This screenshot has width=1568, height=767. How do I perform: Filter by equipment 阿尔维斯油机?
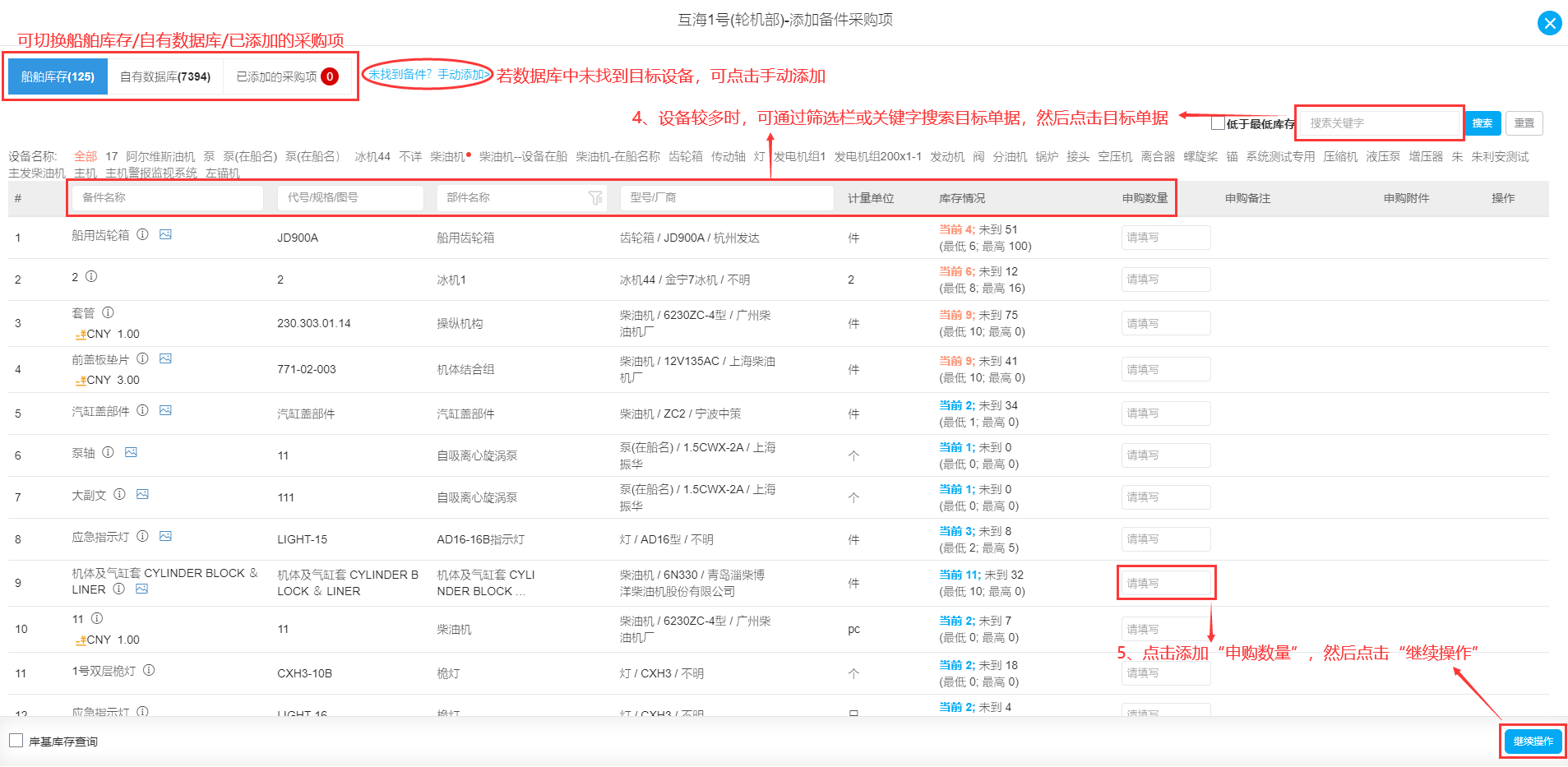(160, 156)
